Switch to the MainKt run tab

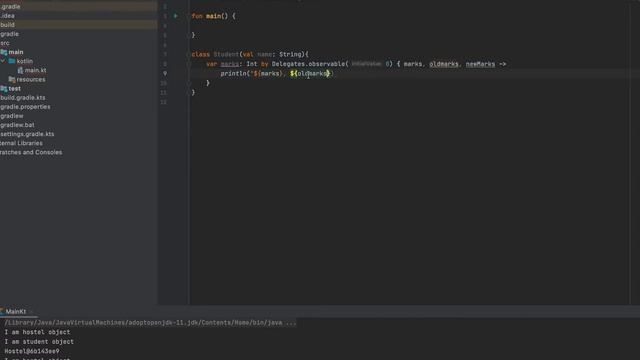pyautogui.click(x=16, y=311)
